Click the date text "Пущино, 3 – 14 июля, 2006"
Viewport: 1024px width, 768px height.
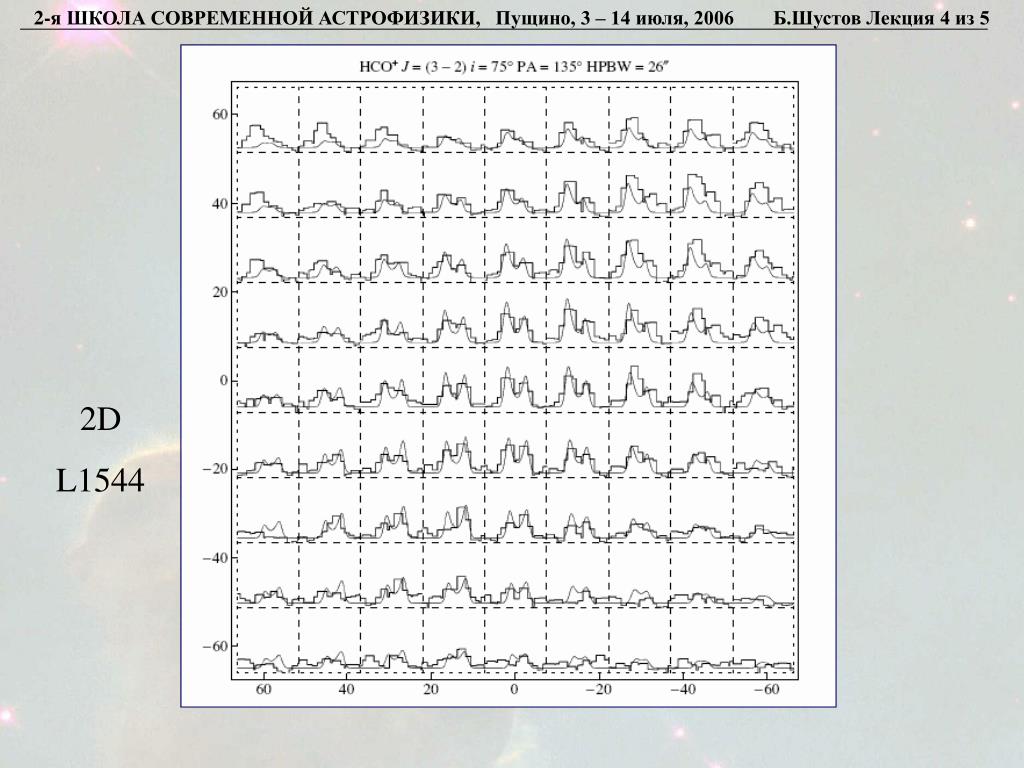[615, 18]
